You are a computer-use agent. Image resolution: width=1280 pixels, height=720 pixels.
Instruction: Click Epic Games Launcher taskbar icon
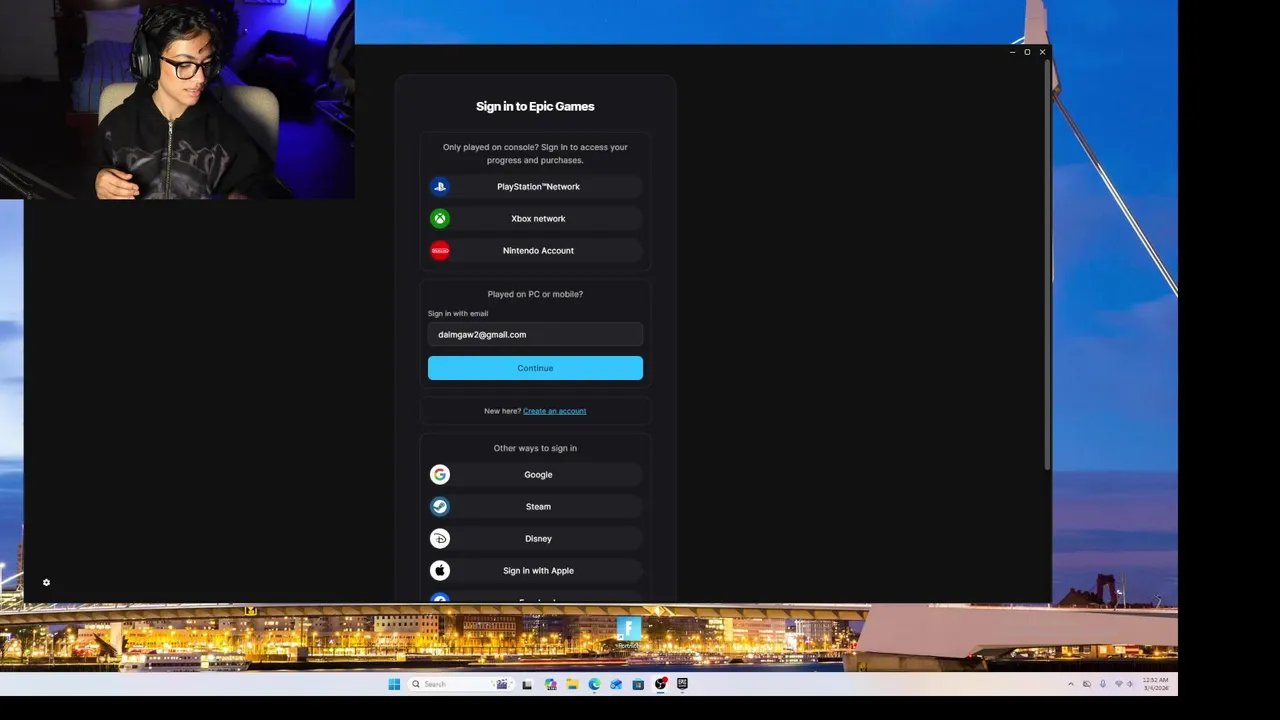coord(682,684)
